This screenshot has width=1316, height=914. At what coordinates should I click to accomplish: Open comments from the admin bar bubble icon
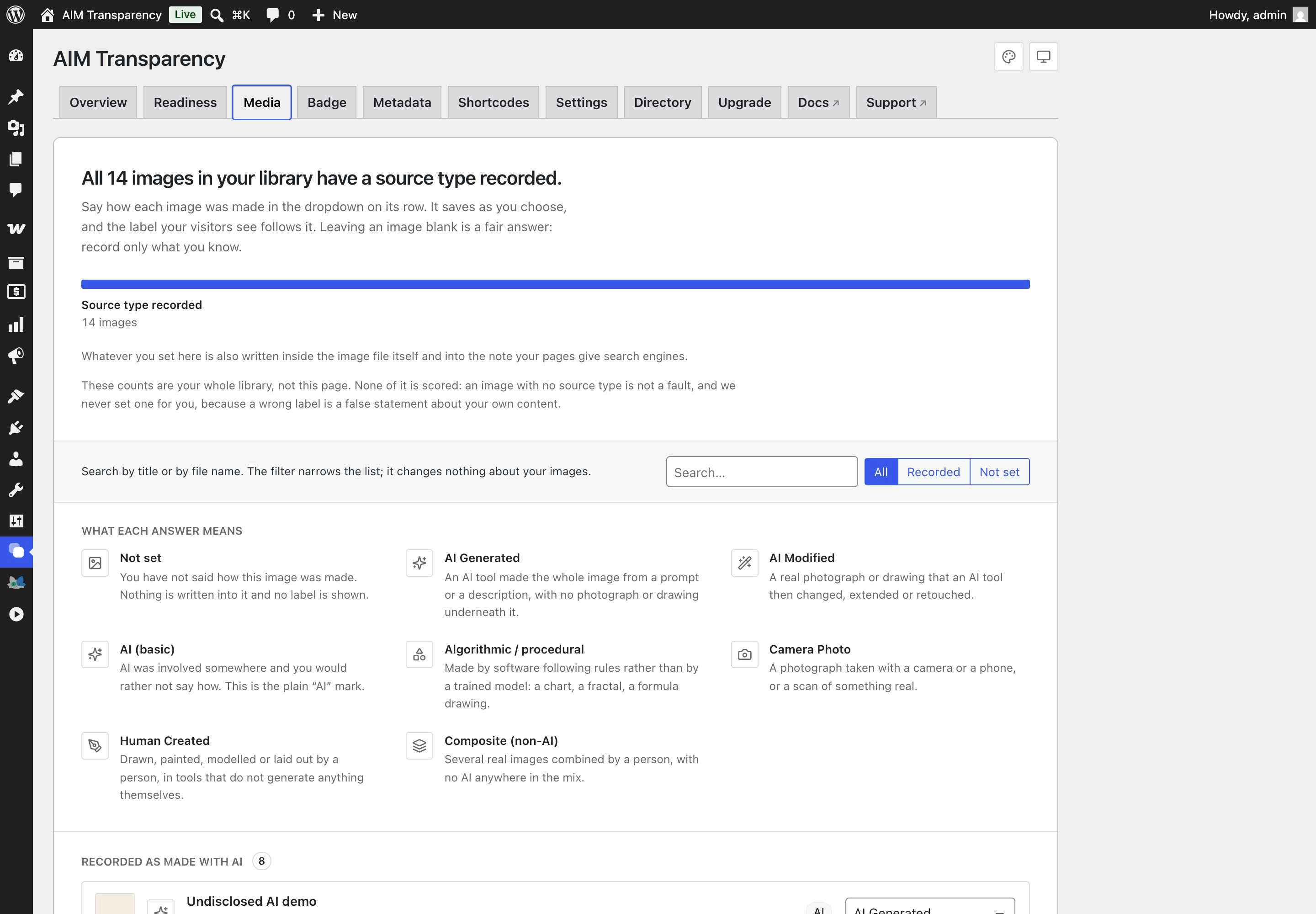273,15
